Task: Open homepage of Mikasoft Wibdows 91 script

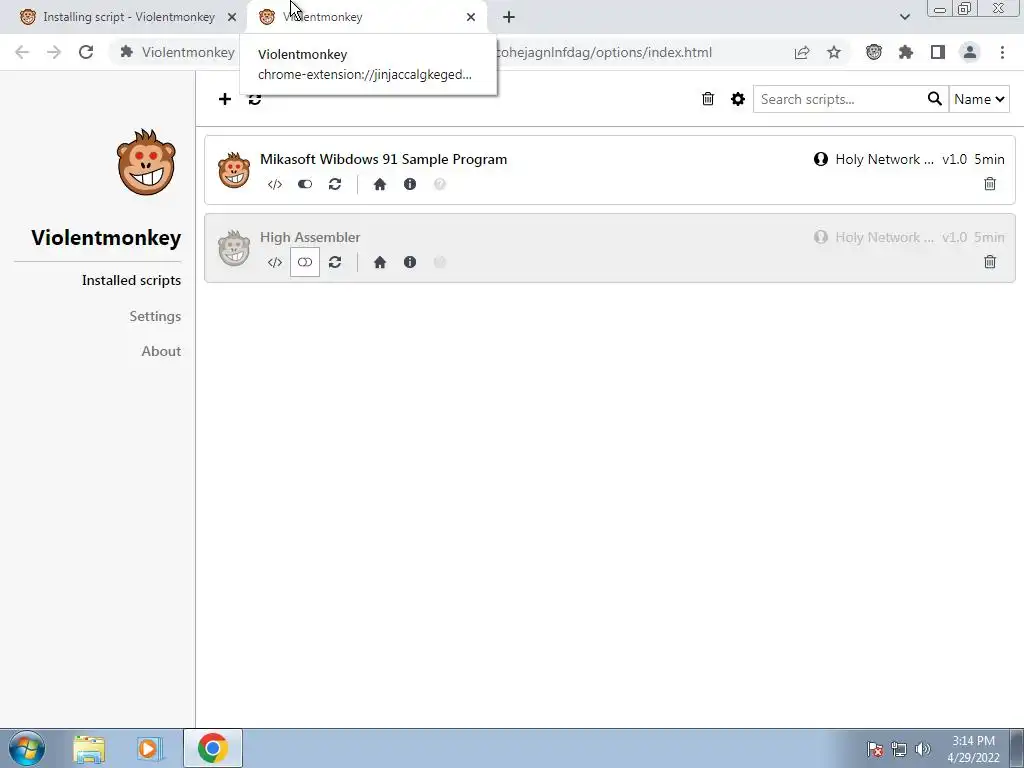Action: click(x=379, y=184)
